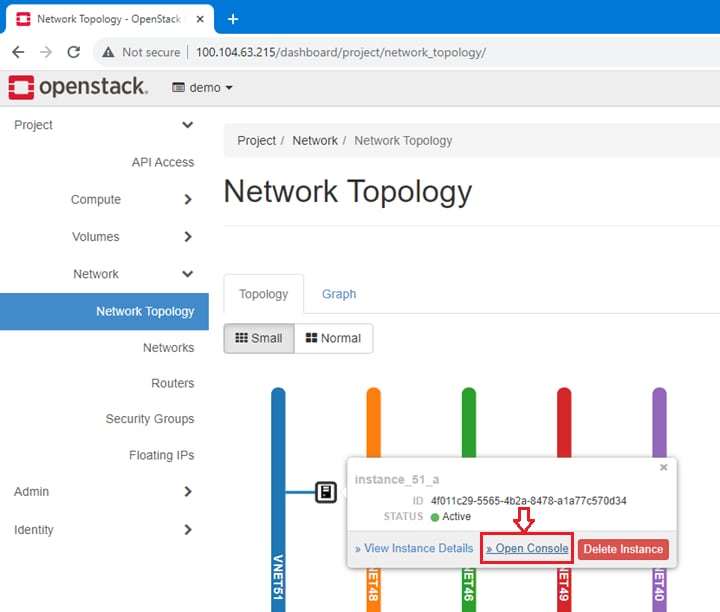Click the browser address bar URL
This screenshot has height=612, width=720.
(x=341, y=52)
